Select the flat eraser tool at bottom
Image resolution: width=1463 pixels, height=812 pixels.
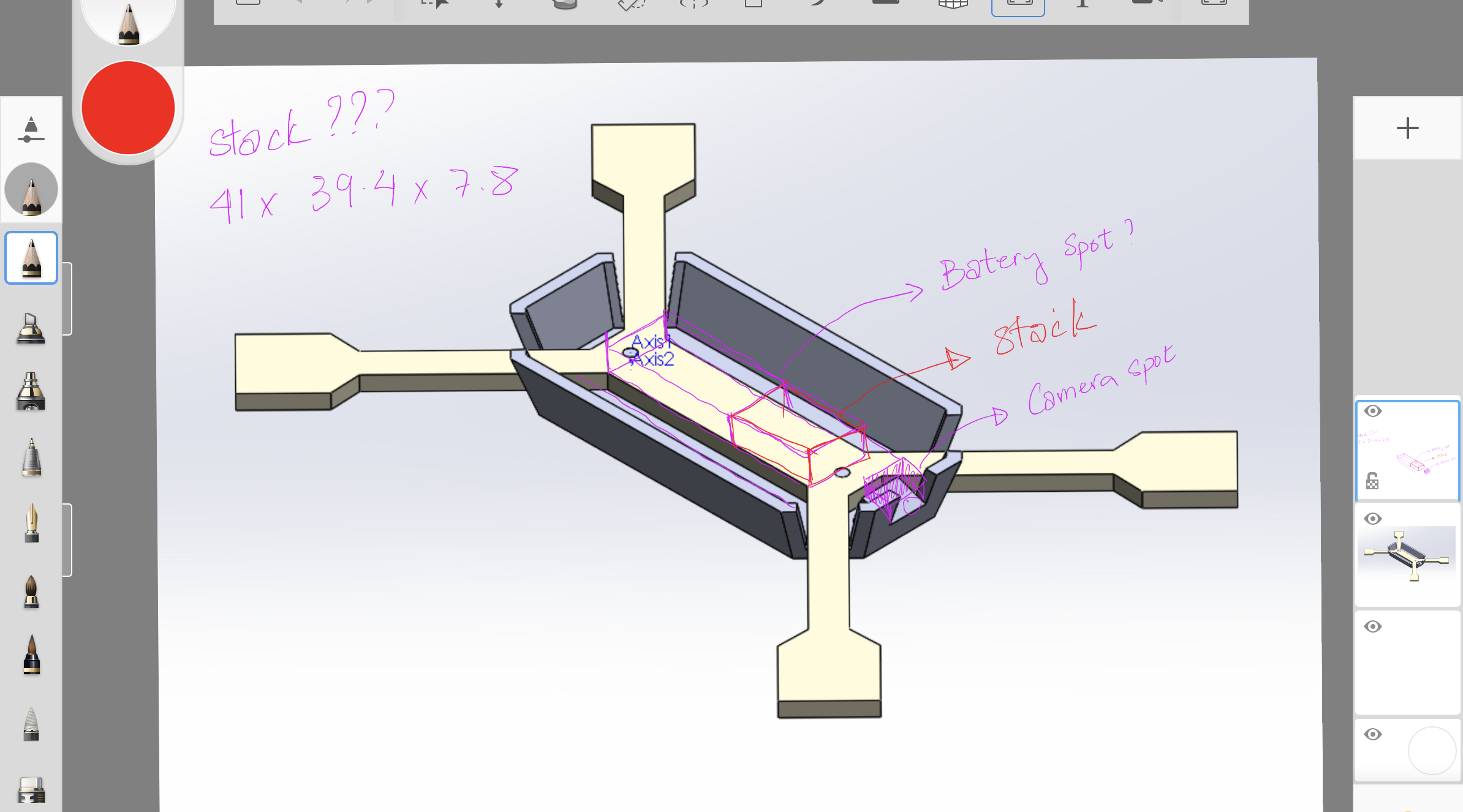pos(31,789)
